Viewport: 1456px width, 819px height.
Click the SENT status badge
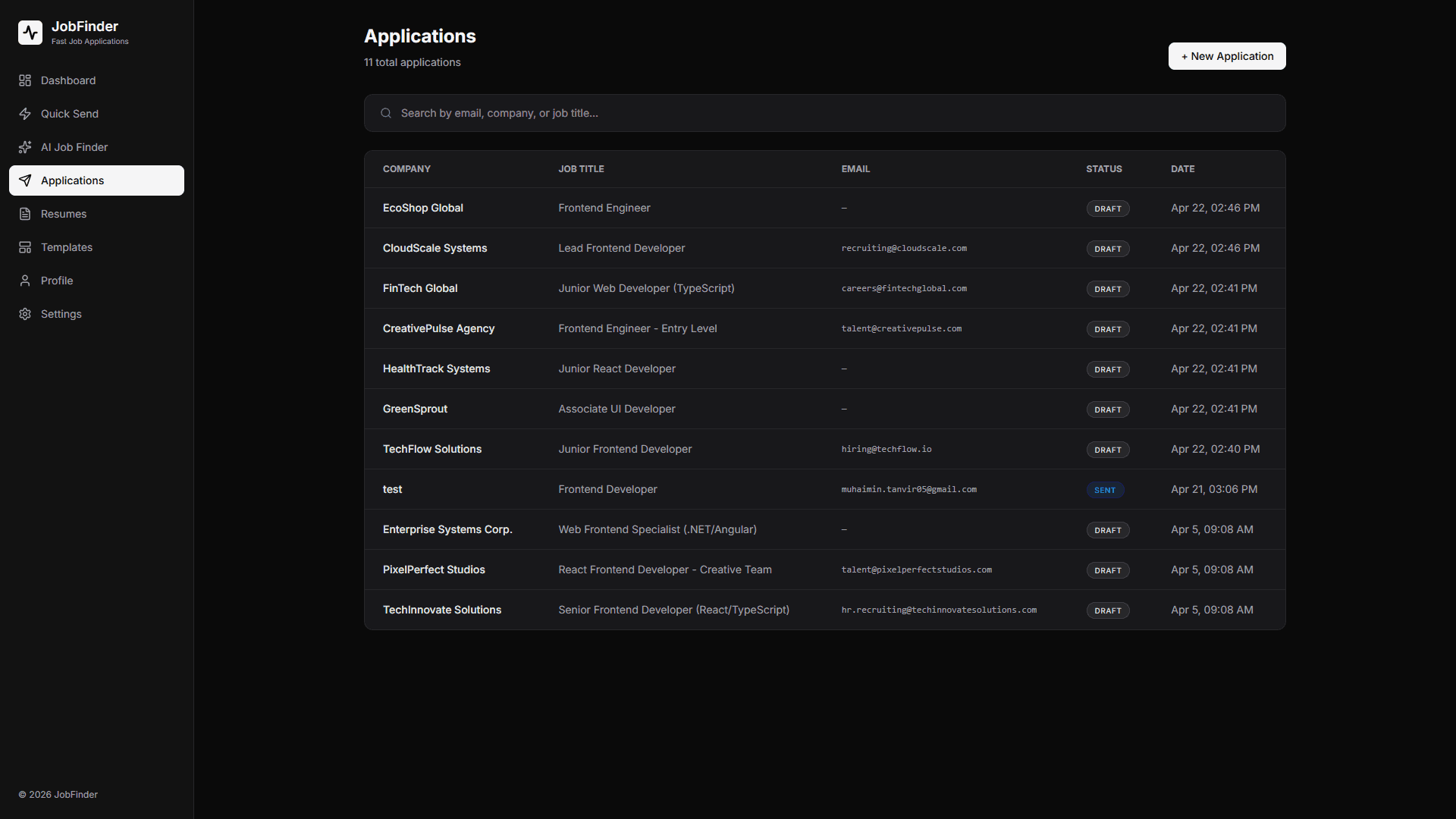[1105, 490]
